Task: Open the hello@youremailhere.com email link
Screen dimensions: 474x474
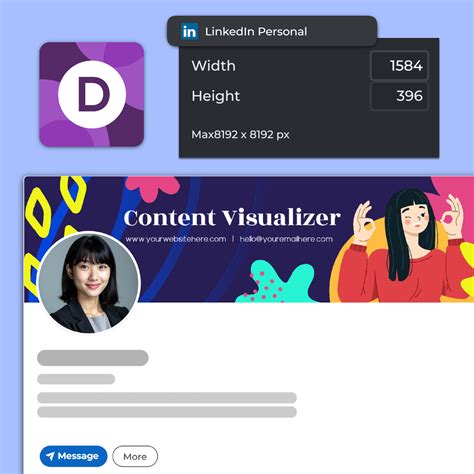Action: (x=286, y=239)
